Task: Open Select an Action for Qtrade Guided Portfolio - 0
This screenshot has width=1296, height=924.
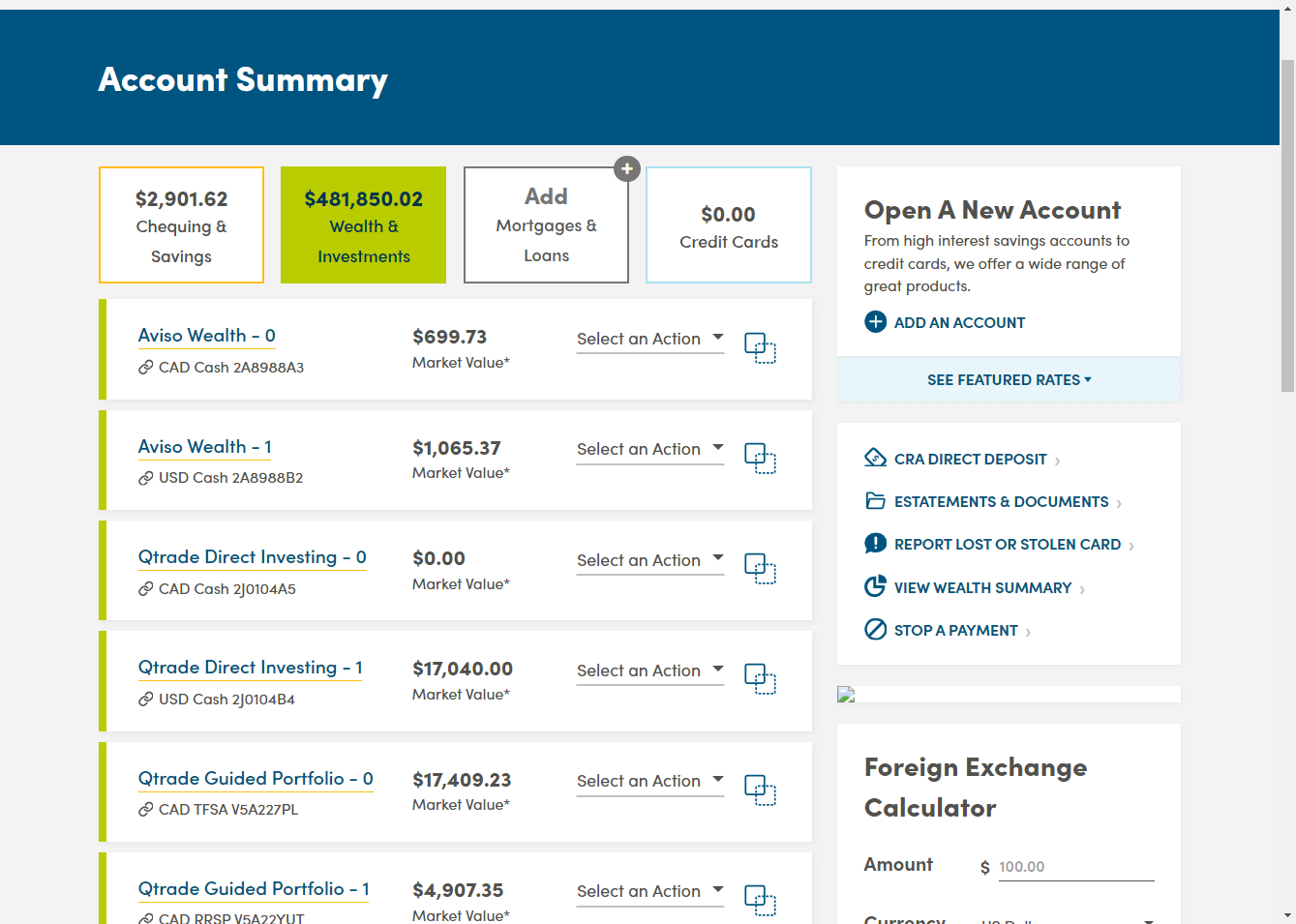Action: tap(649, 781)
